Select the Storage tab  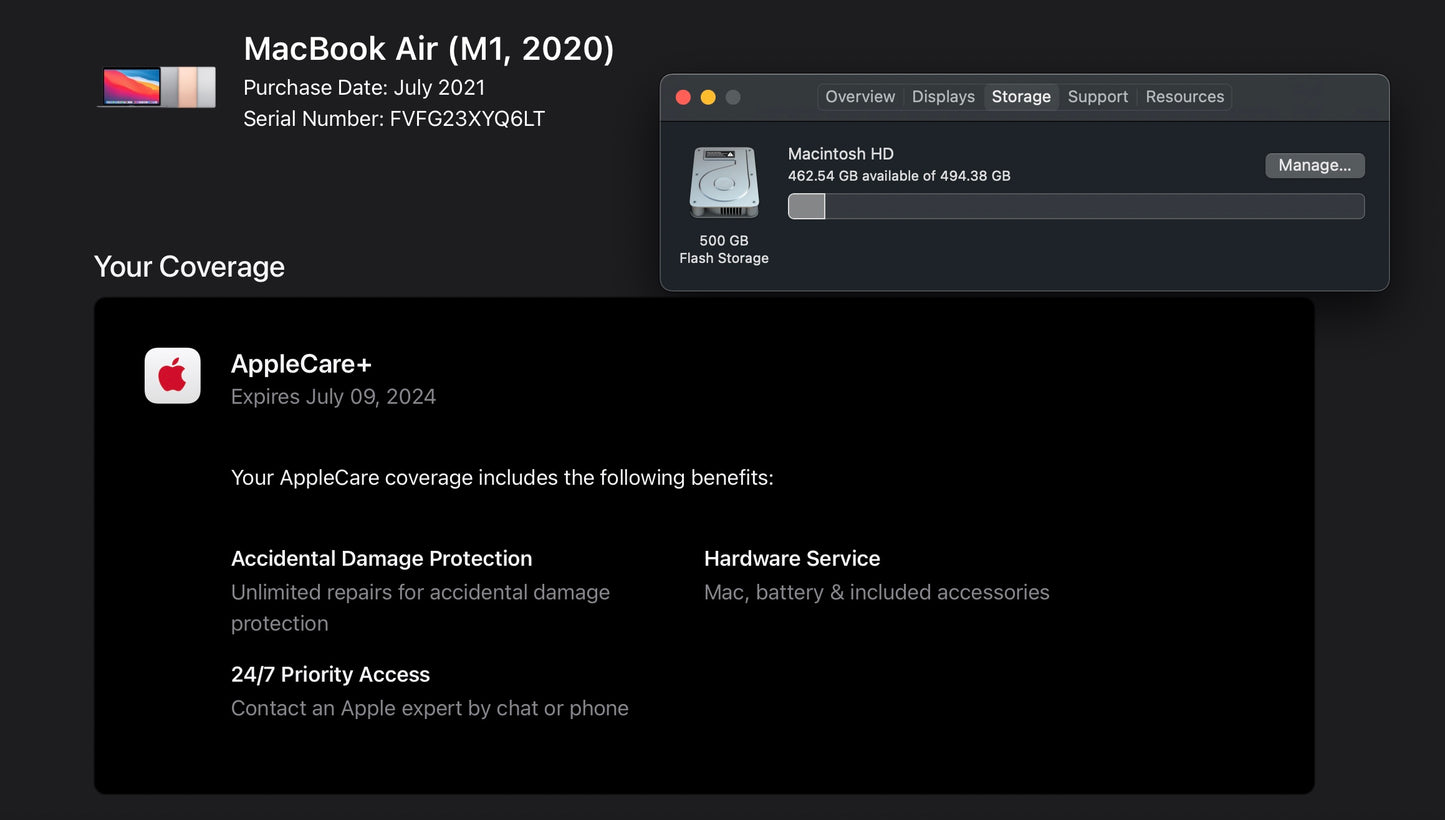coord(1020,96)
